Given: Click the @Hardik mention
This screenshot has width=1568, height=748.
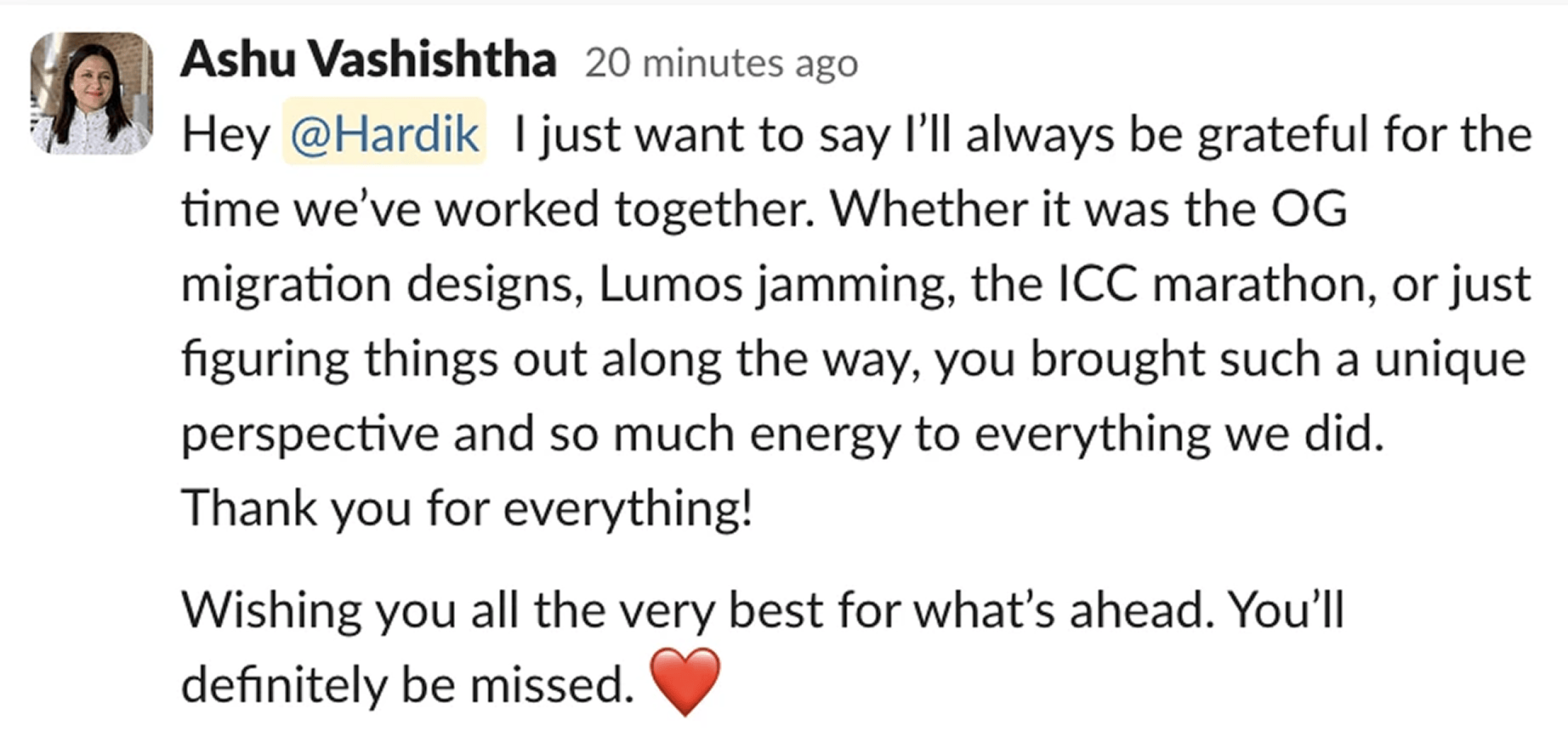Looking at the screenshot, I should coord(384,134).
